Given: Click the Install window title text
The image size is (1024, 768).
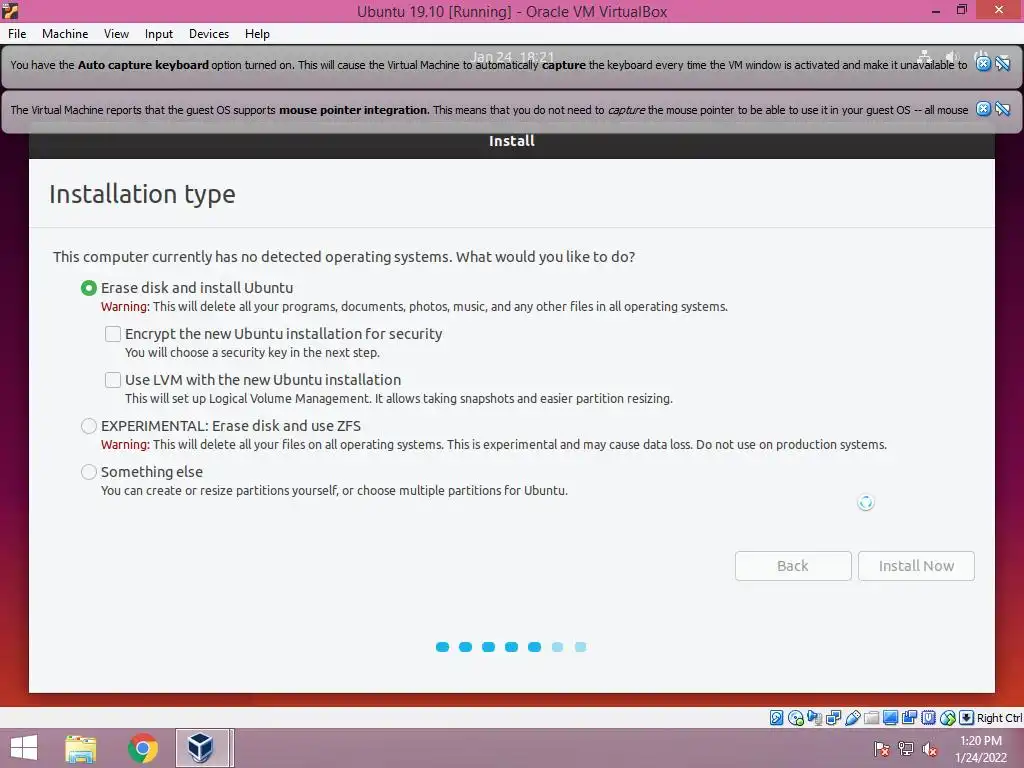Looking at the screenshot, I should [x=512, y=141].
